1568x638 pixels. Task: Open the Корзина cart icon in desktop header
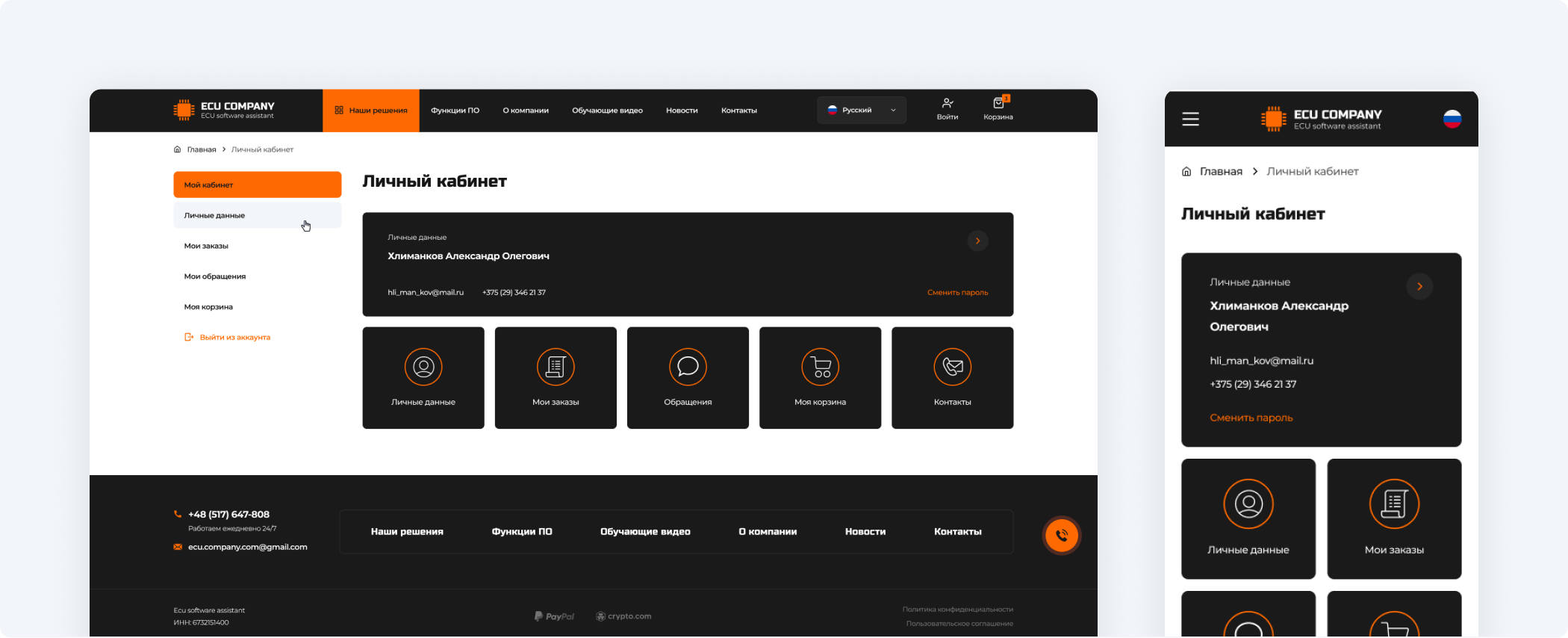[998, 109]
